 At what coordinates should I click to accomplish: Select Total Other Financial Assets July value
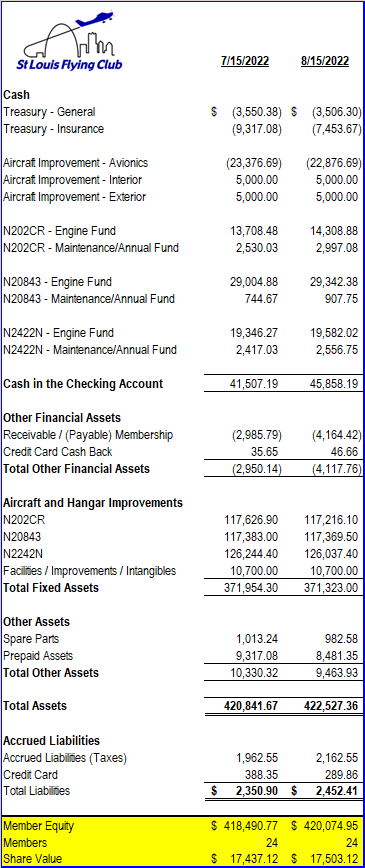[x=253, y=469]
